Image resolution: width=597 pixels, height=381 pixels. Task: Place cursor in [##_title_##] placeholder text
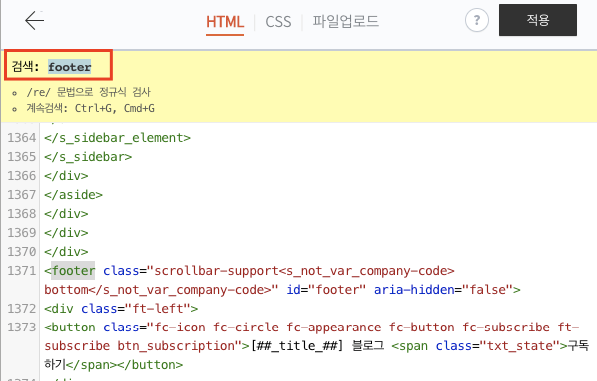pyautogui.click(x=297, y=346)
